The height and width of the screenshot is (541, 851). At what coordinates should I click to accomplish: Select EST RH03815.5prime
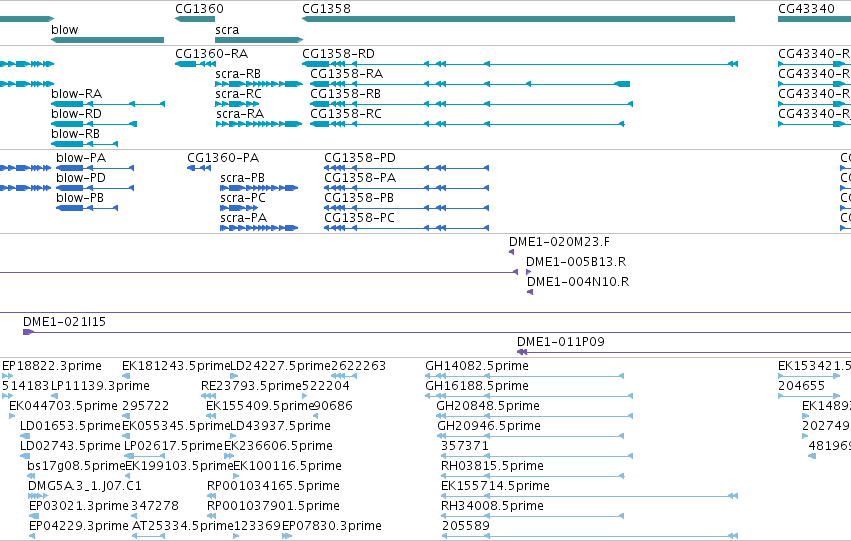click(533, 476)
